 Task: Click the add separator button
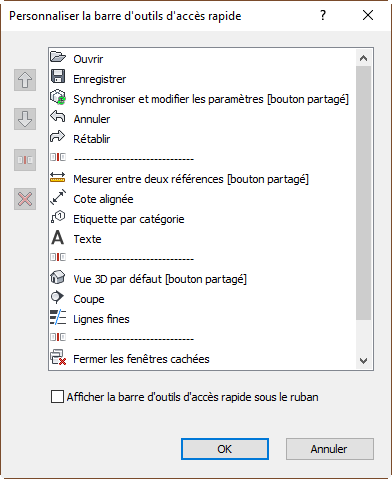[25, 160]
